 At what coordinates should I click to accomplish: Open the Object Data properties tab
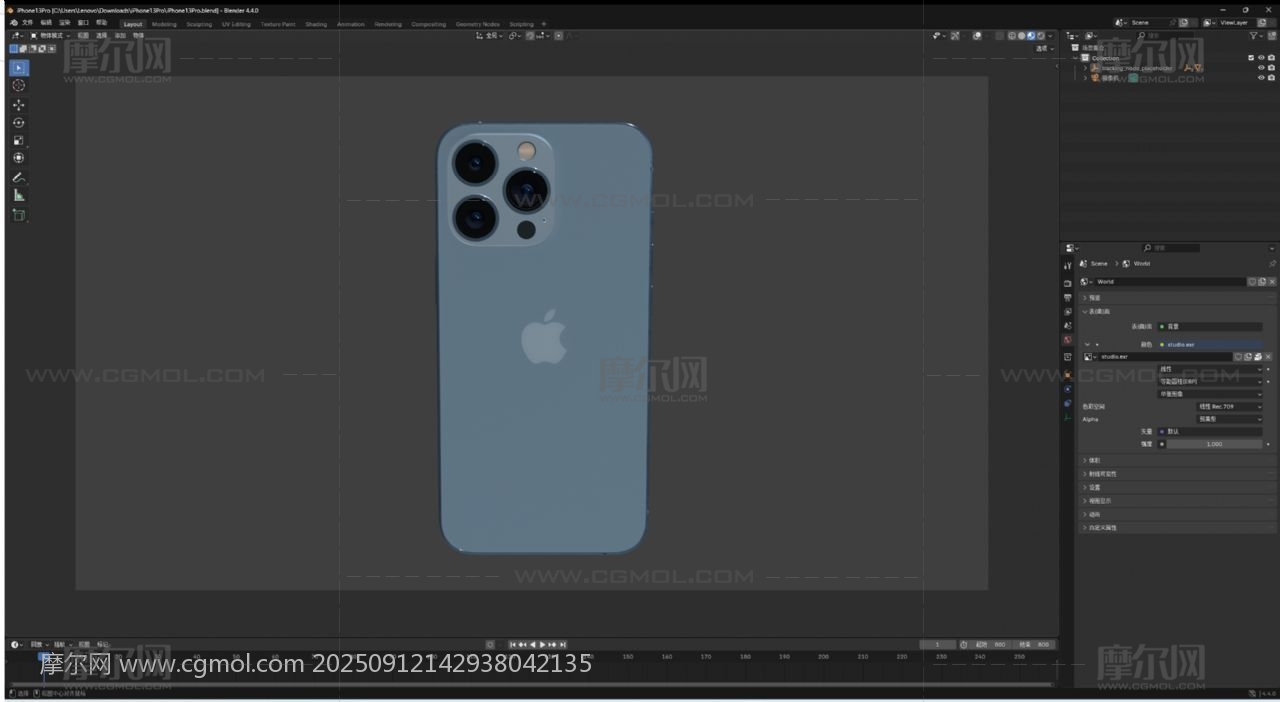[1068, 417]
